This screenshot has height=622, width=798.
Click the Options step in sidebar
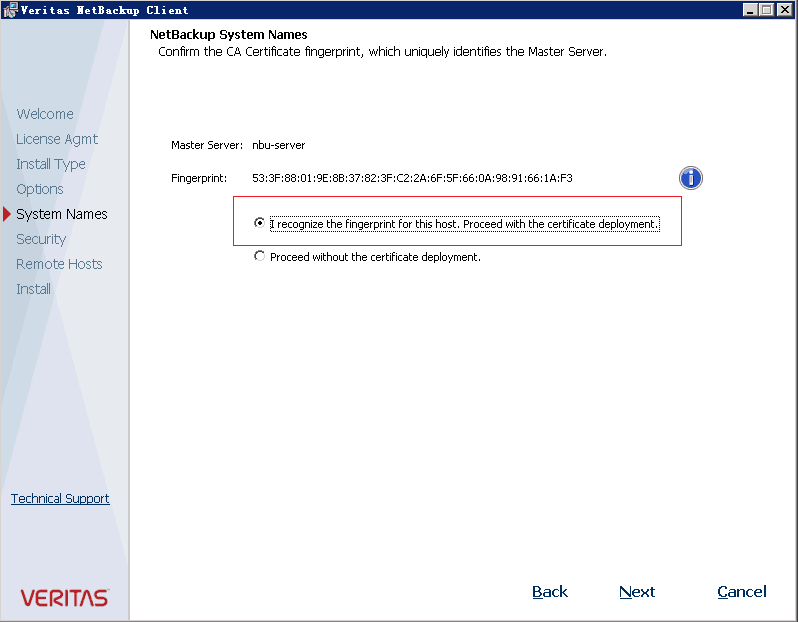coord(40,189)
